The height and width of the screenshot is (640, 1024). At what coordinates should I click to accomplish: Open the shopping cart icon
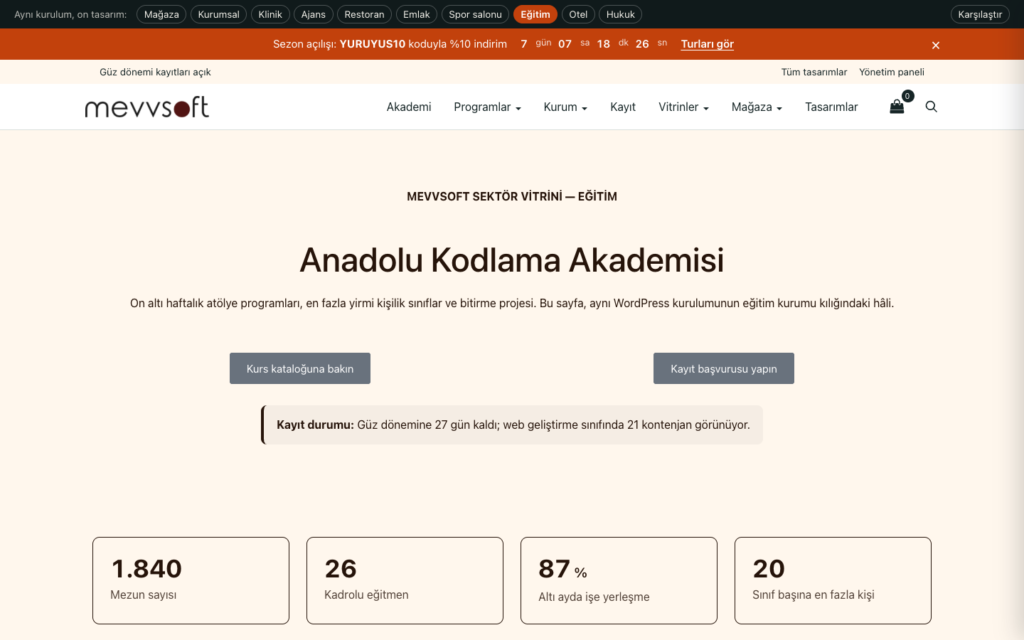pos(897,106)
